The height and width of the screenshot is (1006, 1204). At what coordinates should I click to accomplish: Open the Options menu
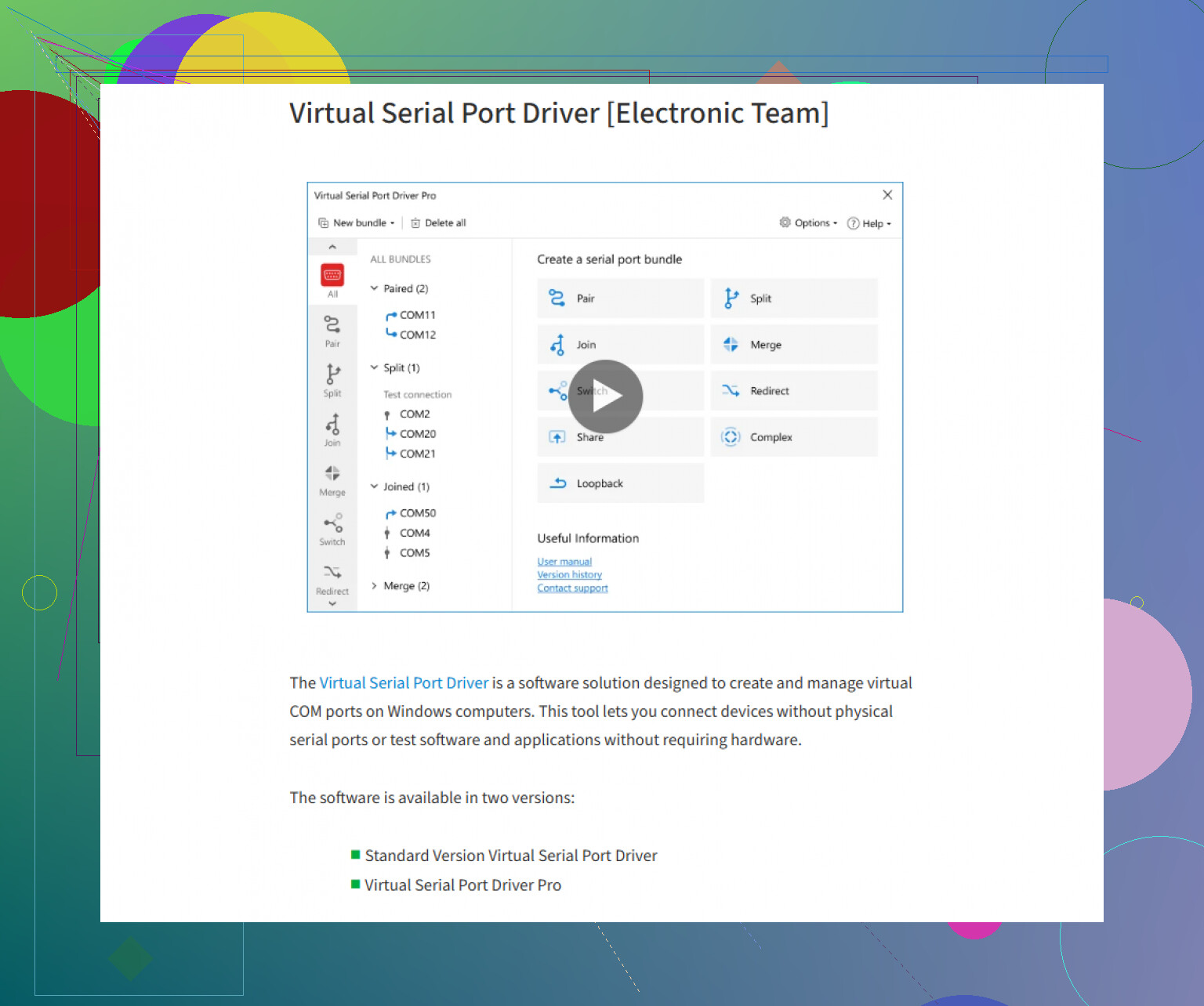[x=808, y=223]
